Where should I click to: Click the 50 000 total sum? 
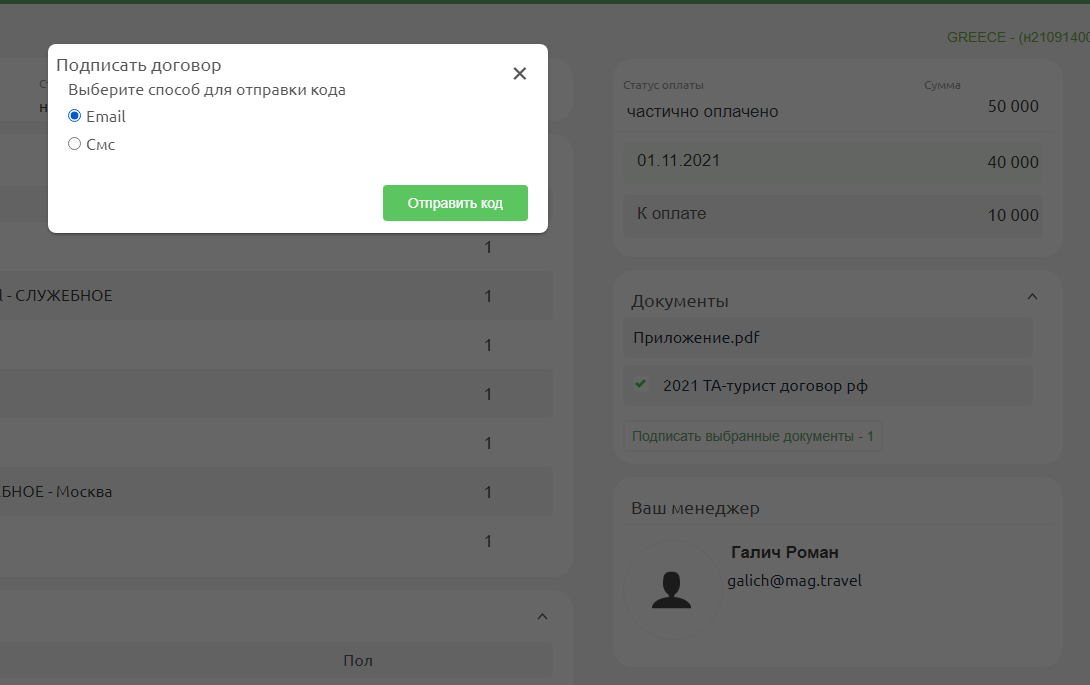tap(1013, 106)
